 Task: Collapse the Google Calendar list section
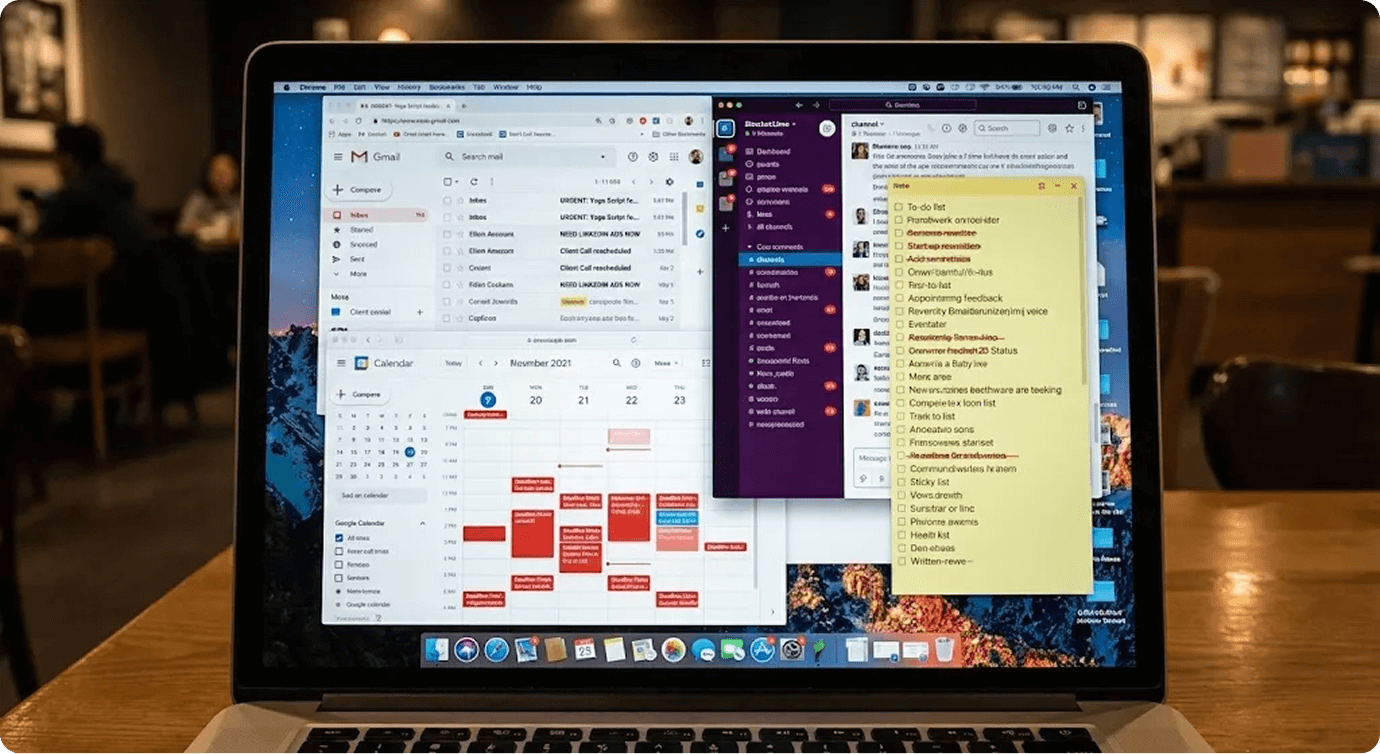(422, 523)
